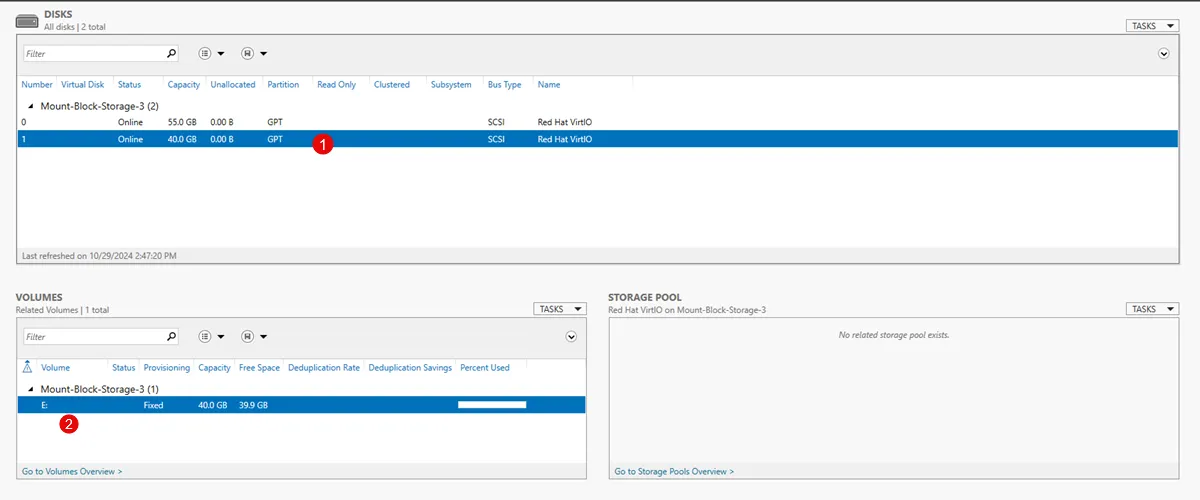
Task: Sort disks by Unallocated column
Action: [233, 85]
